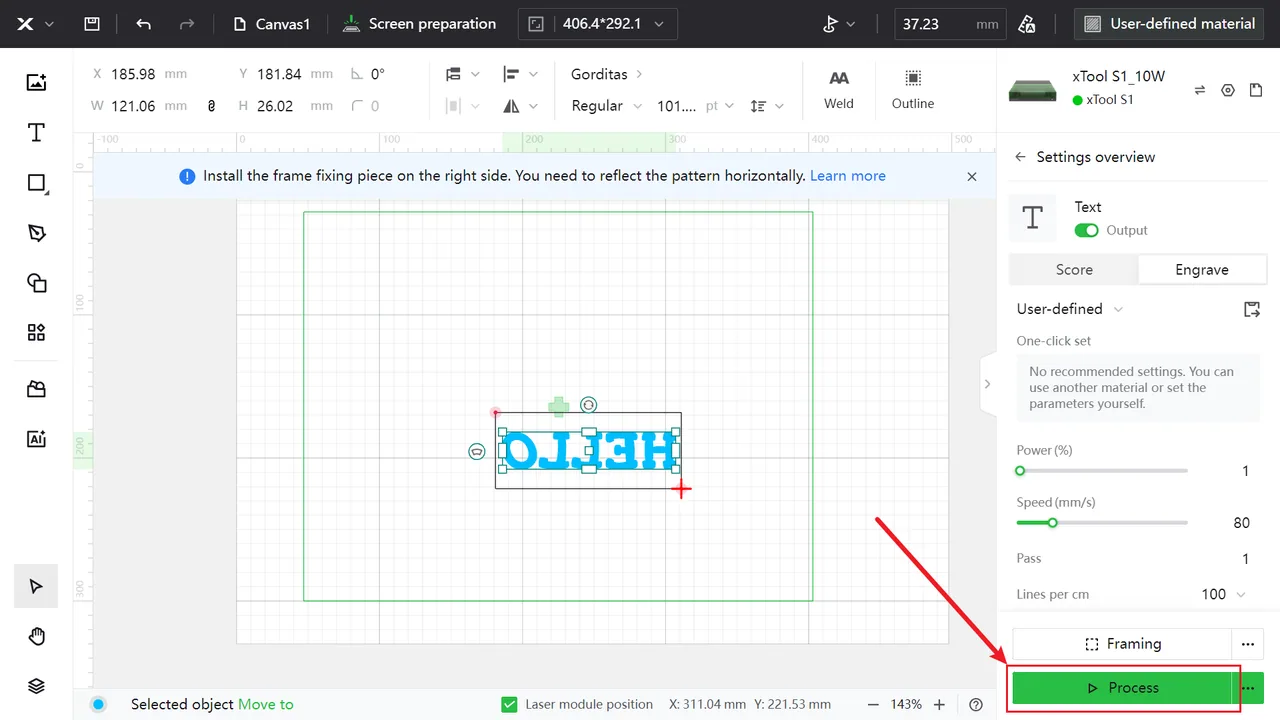This screenshot has width=1280, height=720.
Task: Open the Learn more link
Action: point(848,176)
